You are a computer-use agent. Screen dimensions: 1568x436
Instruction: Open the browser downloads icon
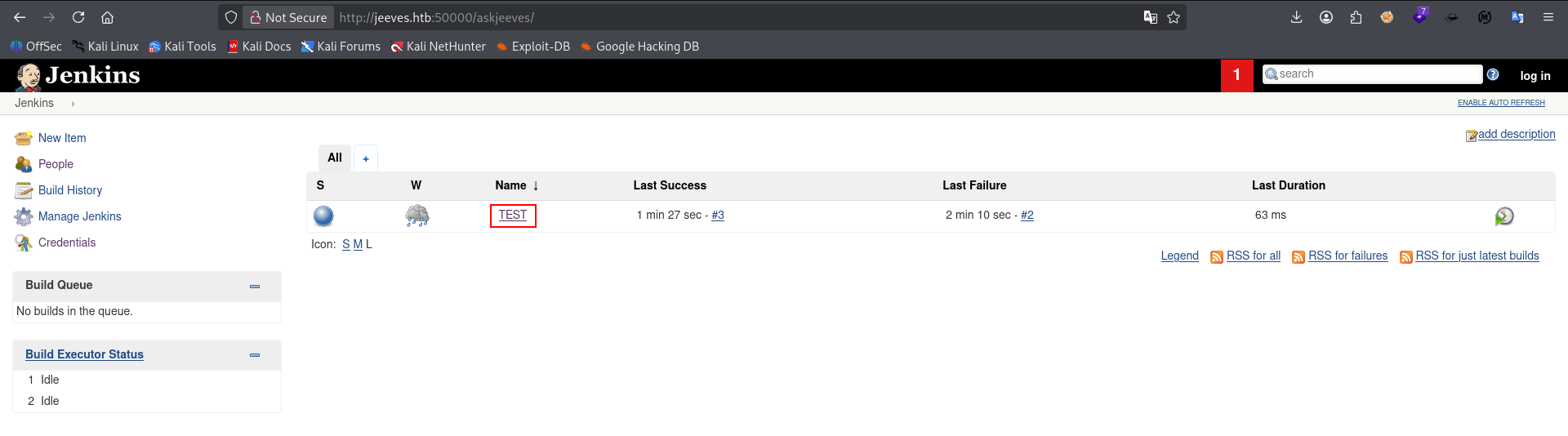(1296, 17)
